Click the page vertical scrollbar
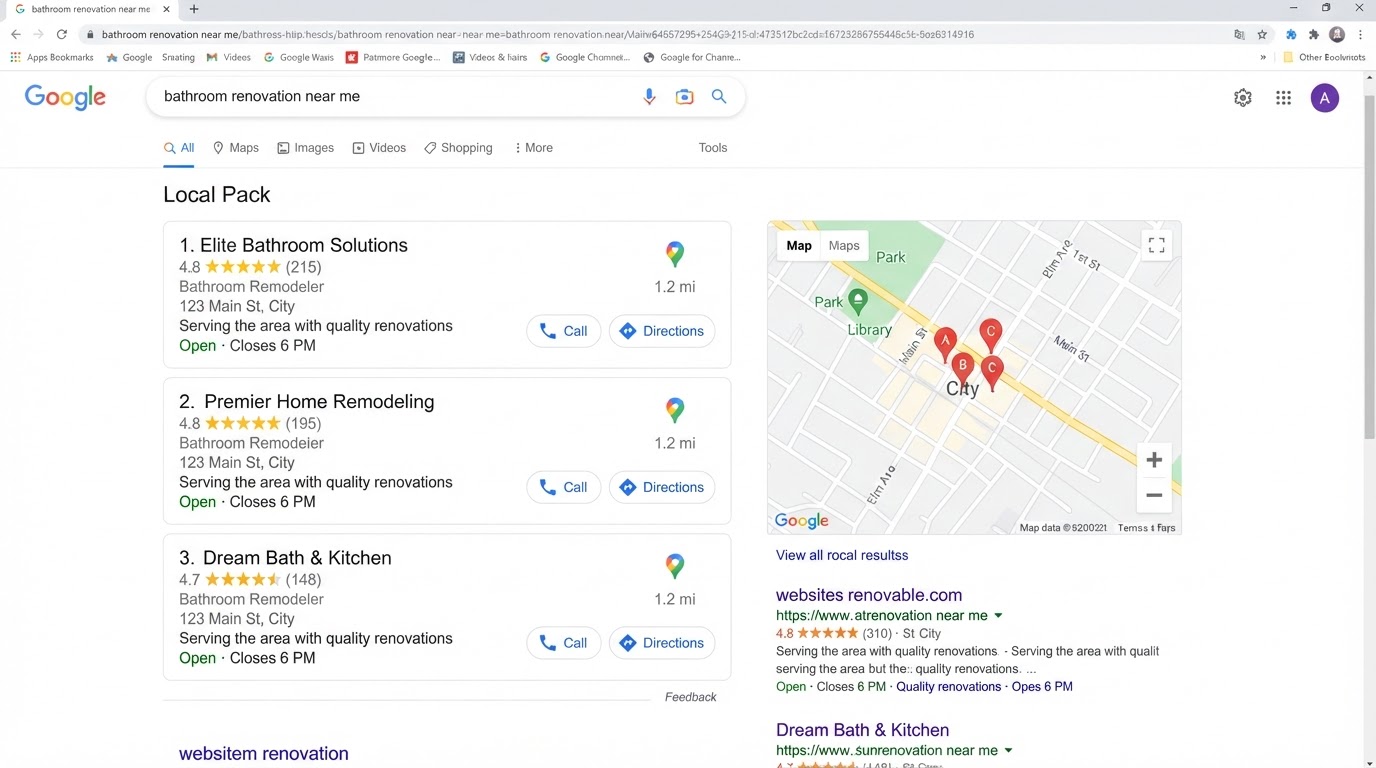The image size is (1376, 768). coord(1369,270)
